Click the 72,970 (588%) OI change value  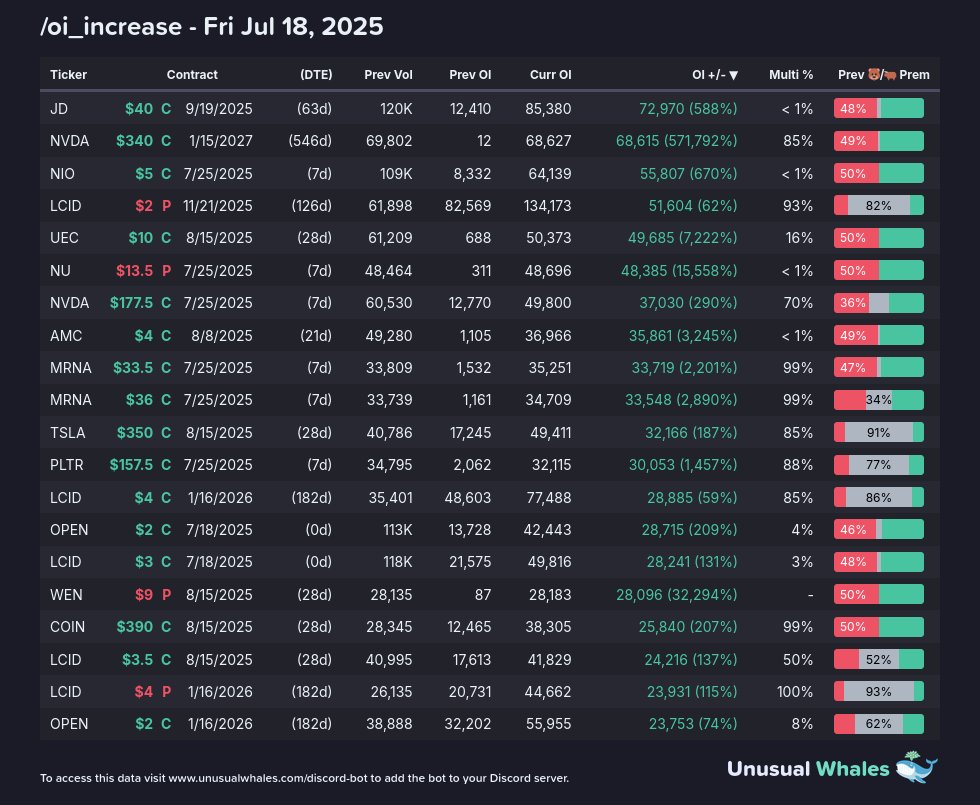click(x=688, y=109)
